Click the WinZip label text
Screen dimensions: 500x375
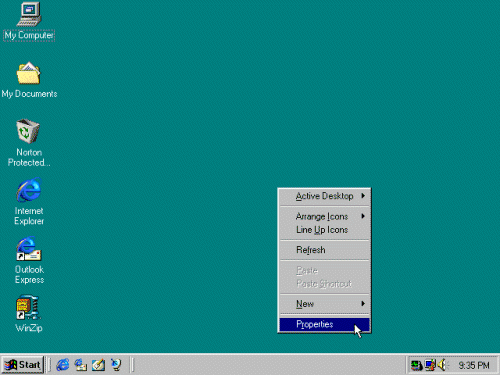point(29,328)
